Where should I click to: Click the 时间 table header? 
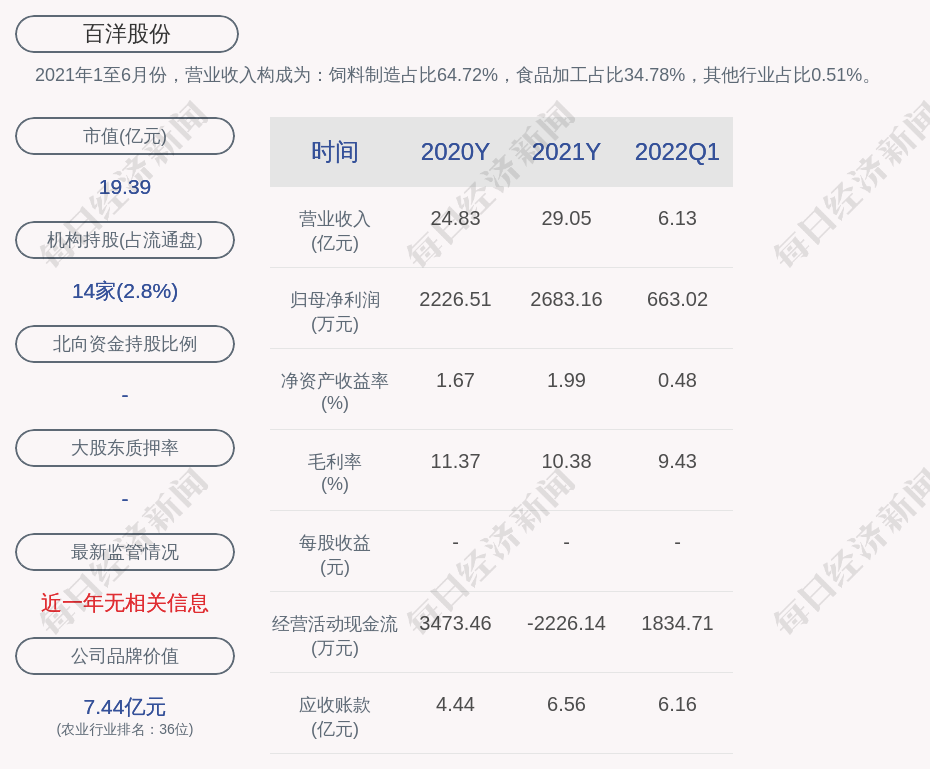pos(335,152)
